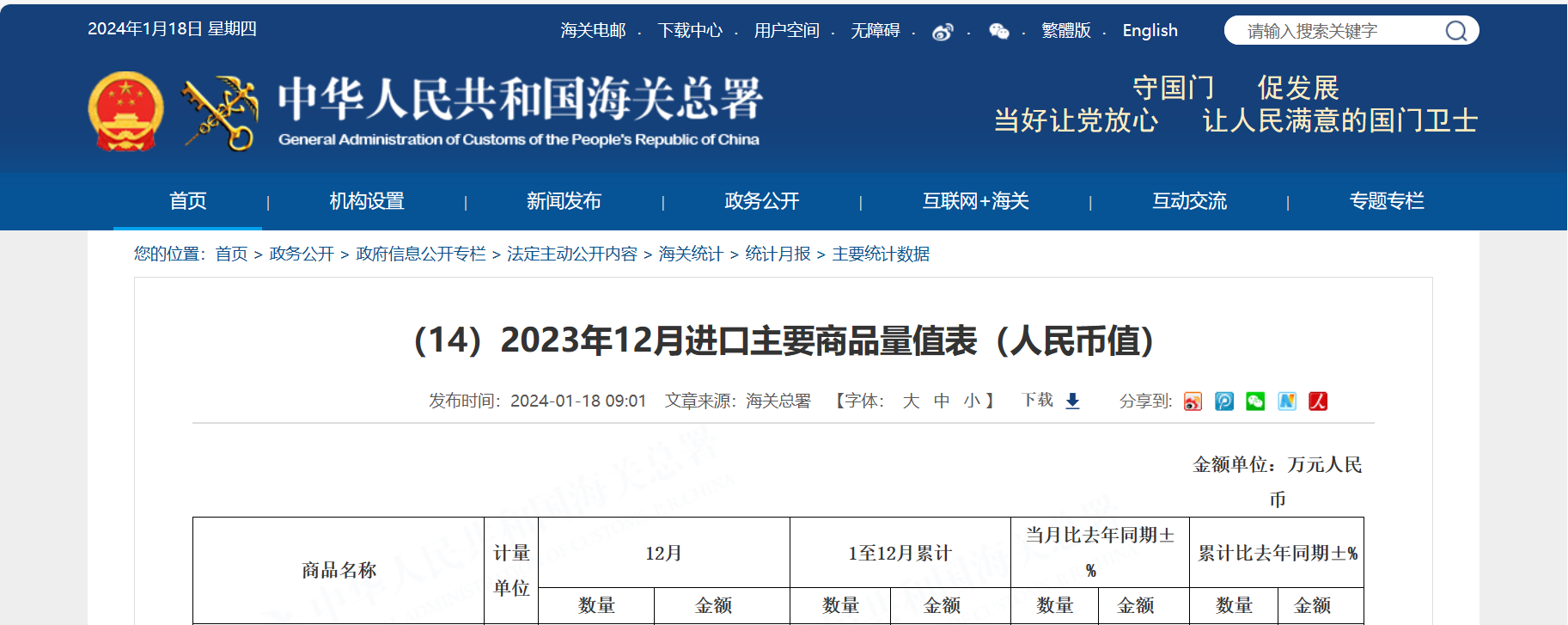The image size is (1568, 625).
Task: Open the WeChat icon in top bar
Action: (x=998, y=32)
